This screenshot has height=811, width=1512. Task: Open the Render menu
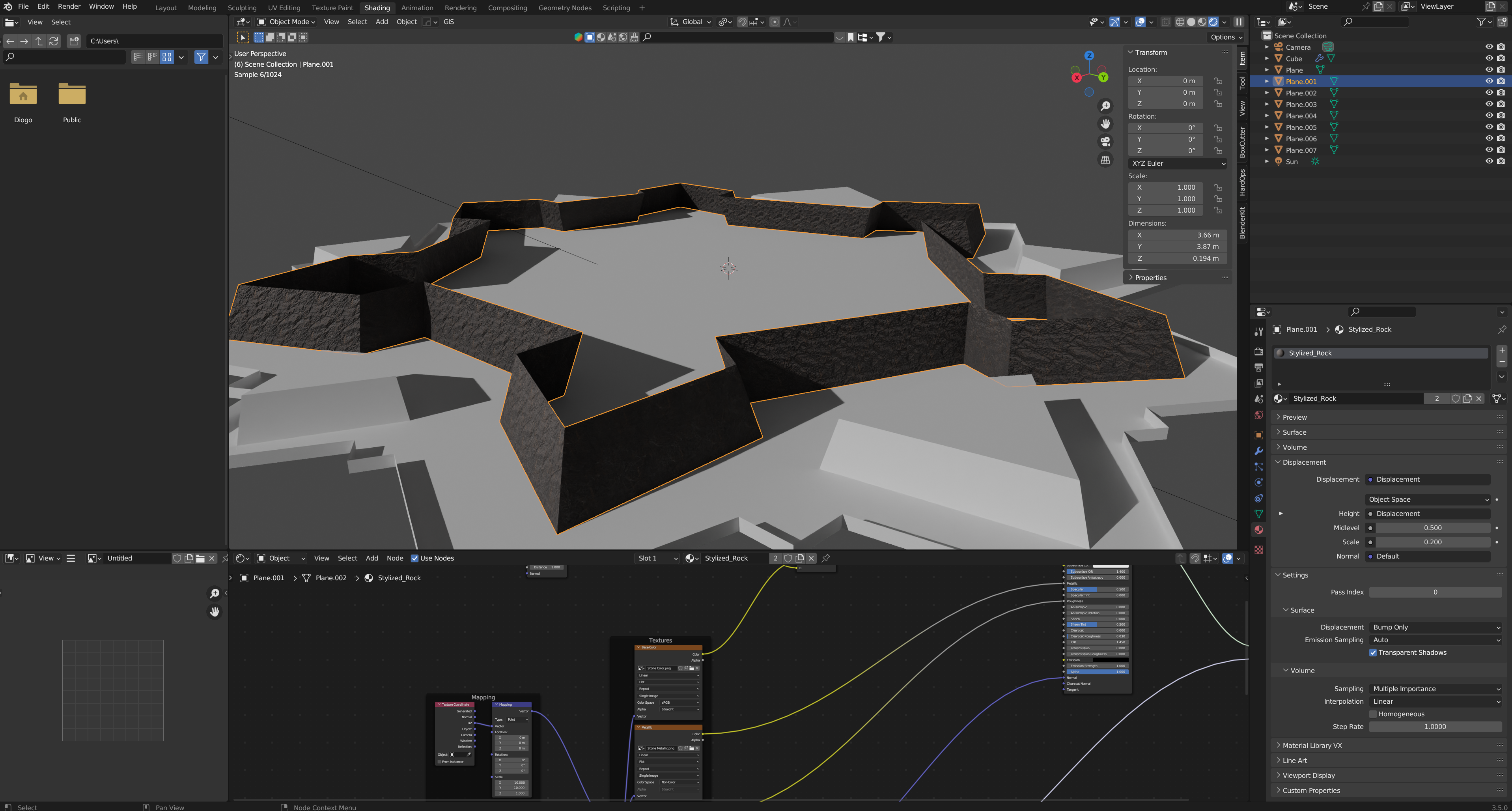click(x=69, y=6)
